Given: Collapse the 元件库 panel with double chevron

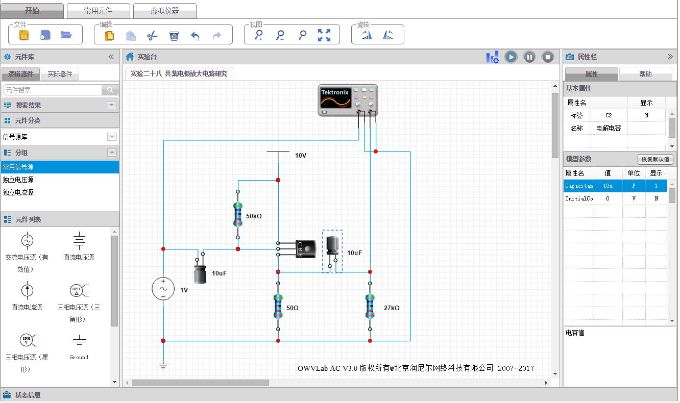Looking at the screenshot, I should click(x=110, y=57).
